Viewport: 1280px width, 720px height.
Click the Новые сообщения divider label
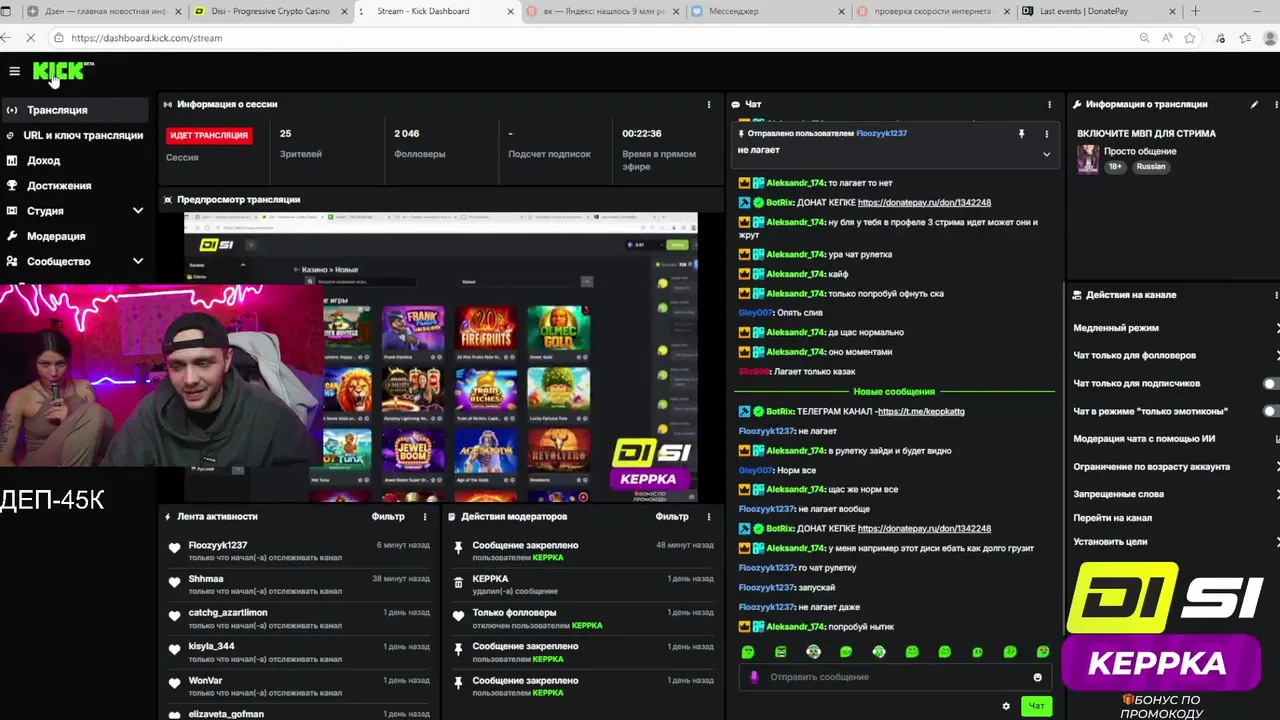click(x=894, y=392)
